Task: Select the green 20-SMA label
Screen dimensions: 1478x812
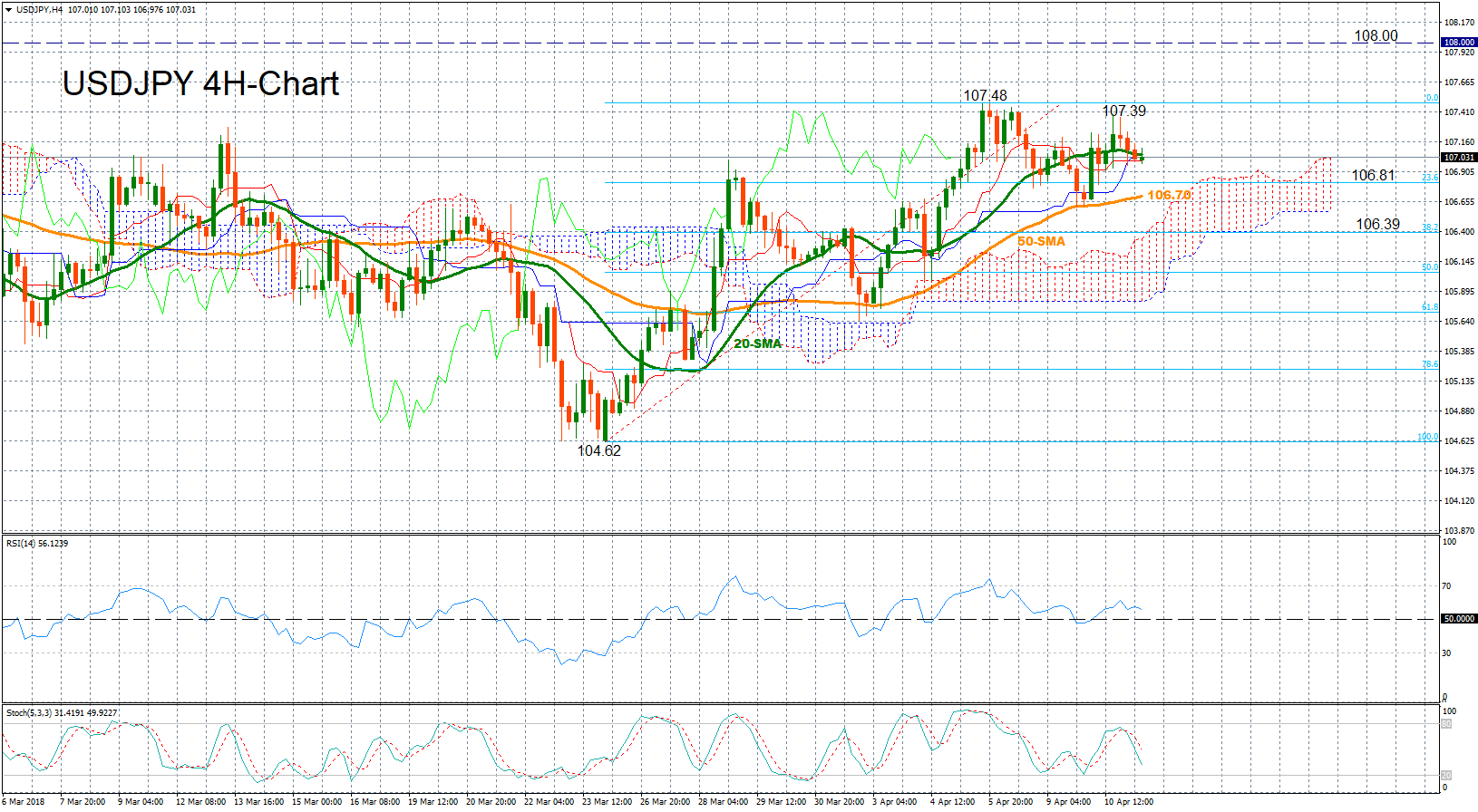Action: pyautogui.click(x=757, y=343)
